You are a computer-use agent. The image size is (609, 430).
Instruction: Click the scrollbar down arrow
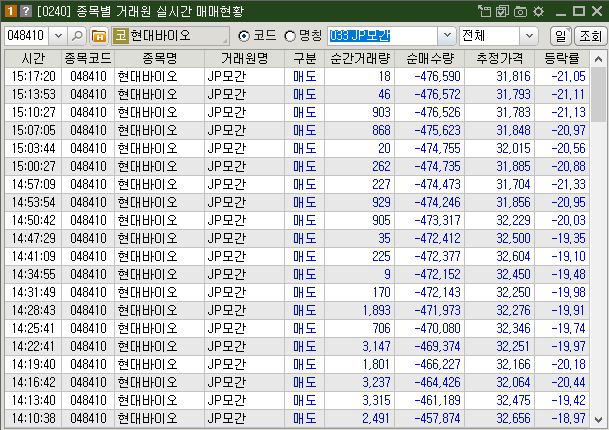(x=598, y=420)
